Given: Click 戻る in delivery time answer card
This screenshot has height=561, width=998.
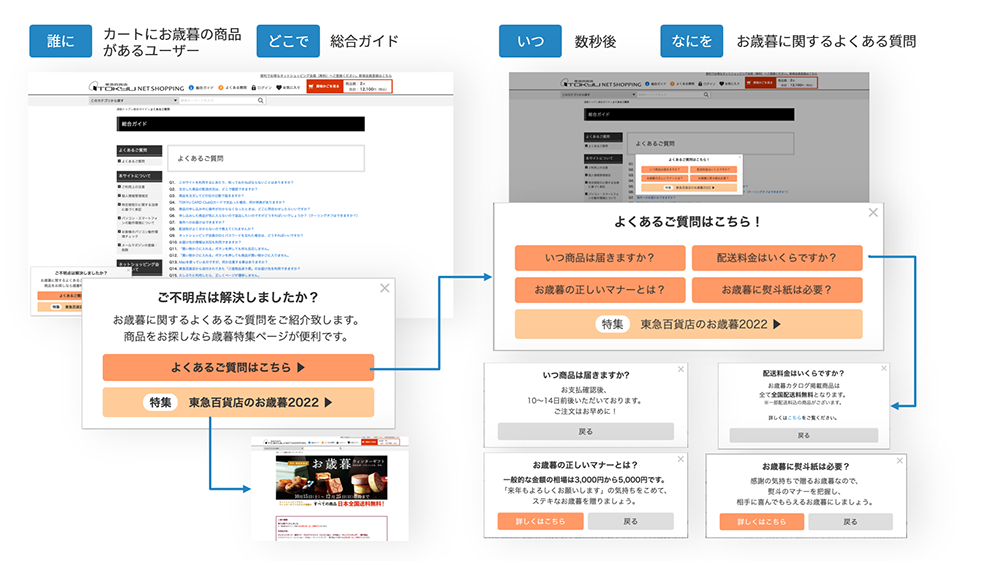Looking at the screenshot, I should (586, 431).
